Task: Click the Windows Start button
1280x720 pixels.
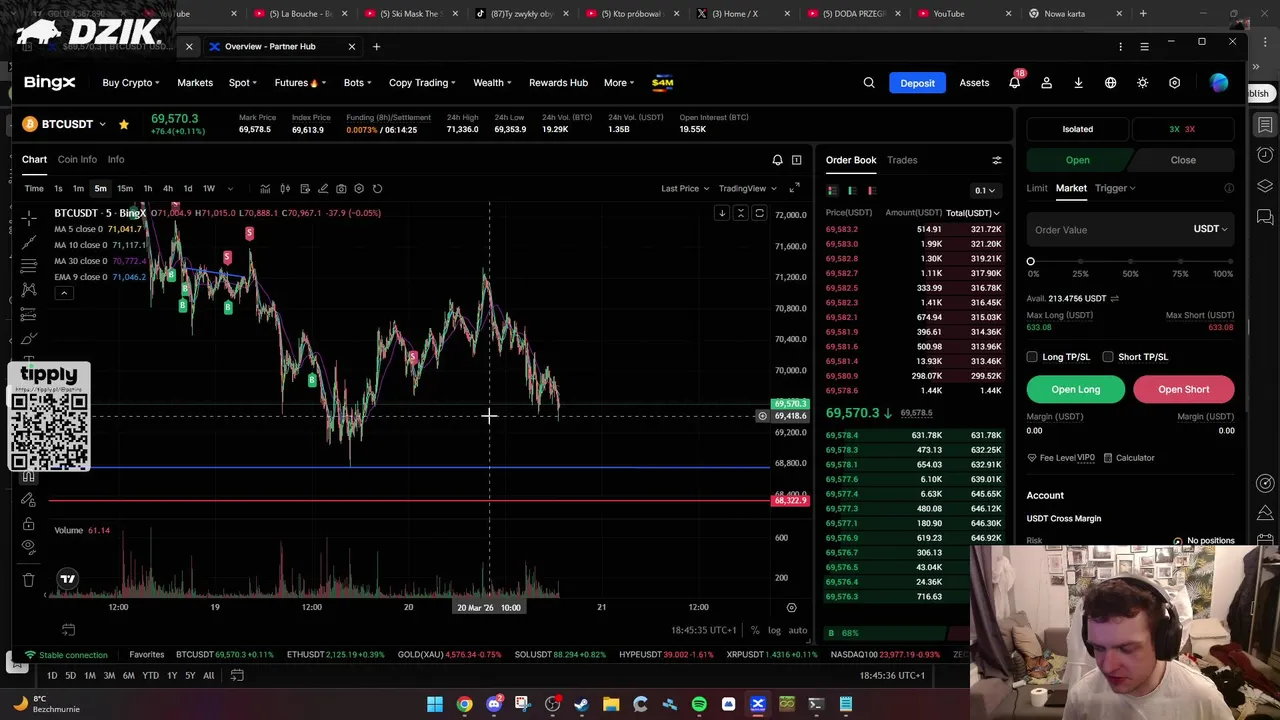Action: coord(435,704)
